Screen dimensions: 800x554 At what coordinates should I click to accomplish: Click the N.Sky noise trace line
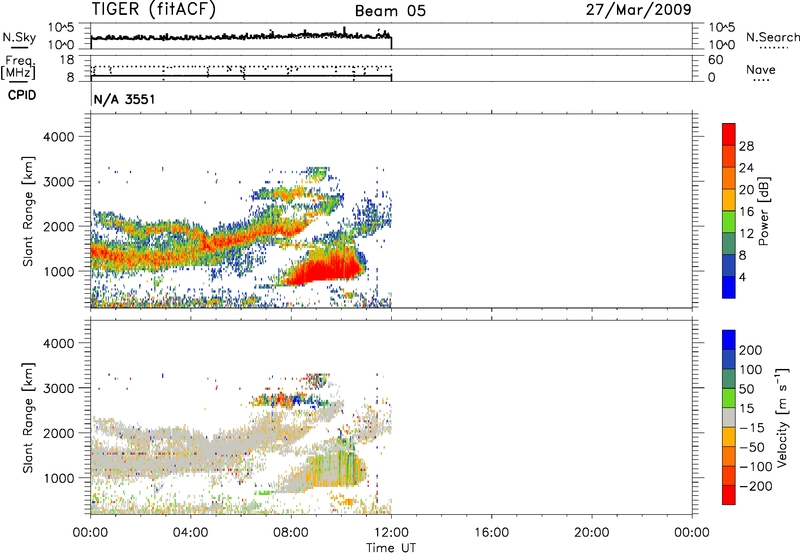click(x=241, y=37)
